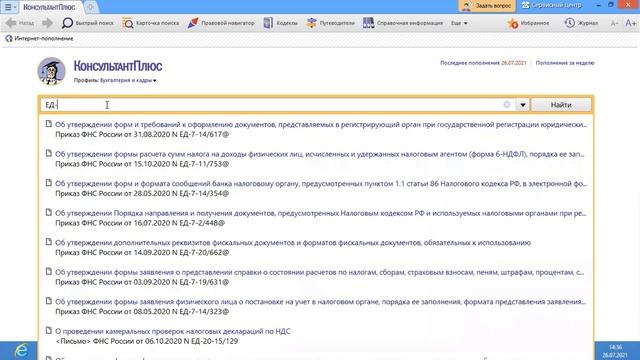640x360 pixels.
Task: Open the main hamburger menu
Action: (9, 7)
